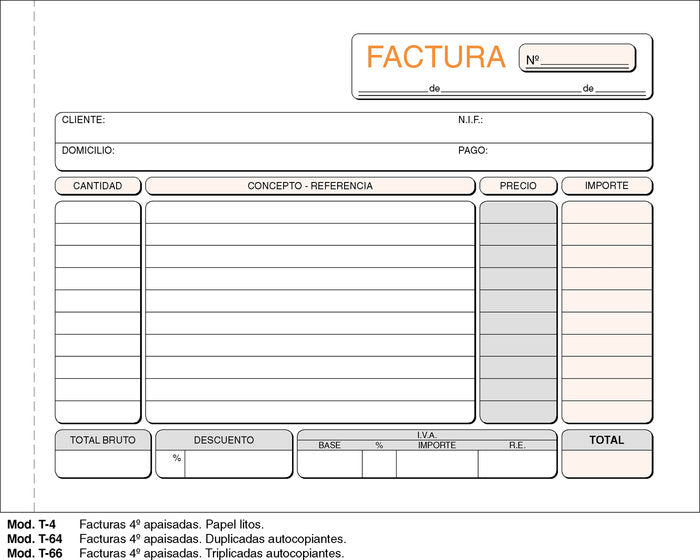Click the I.V.A. section label
Viewport: 700px width, 560px height.
tap(427, 435)
